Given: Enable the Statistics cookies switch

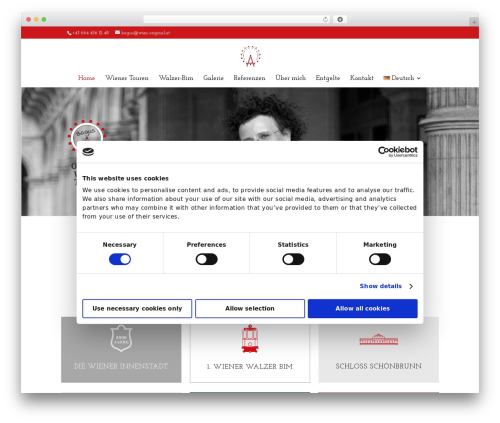Looking at the screenshot, I should (x=293, y=259).
